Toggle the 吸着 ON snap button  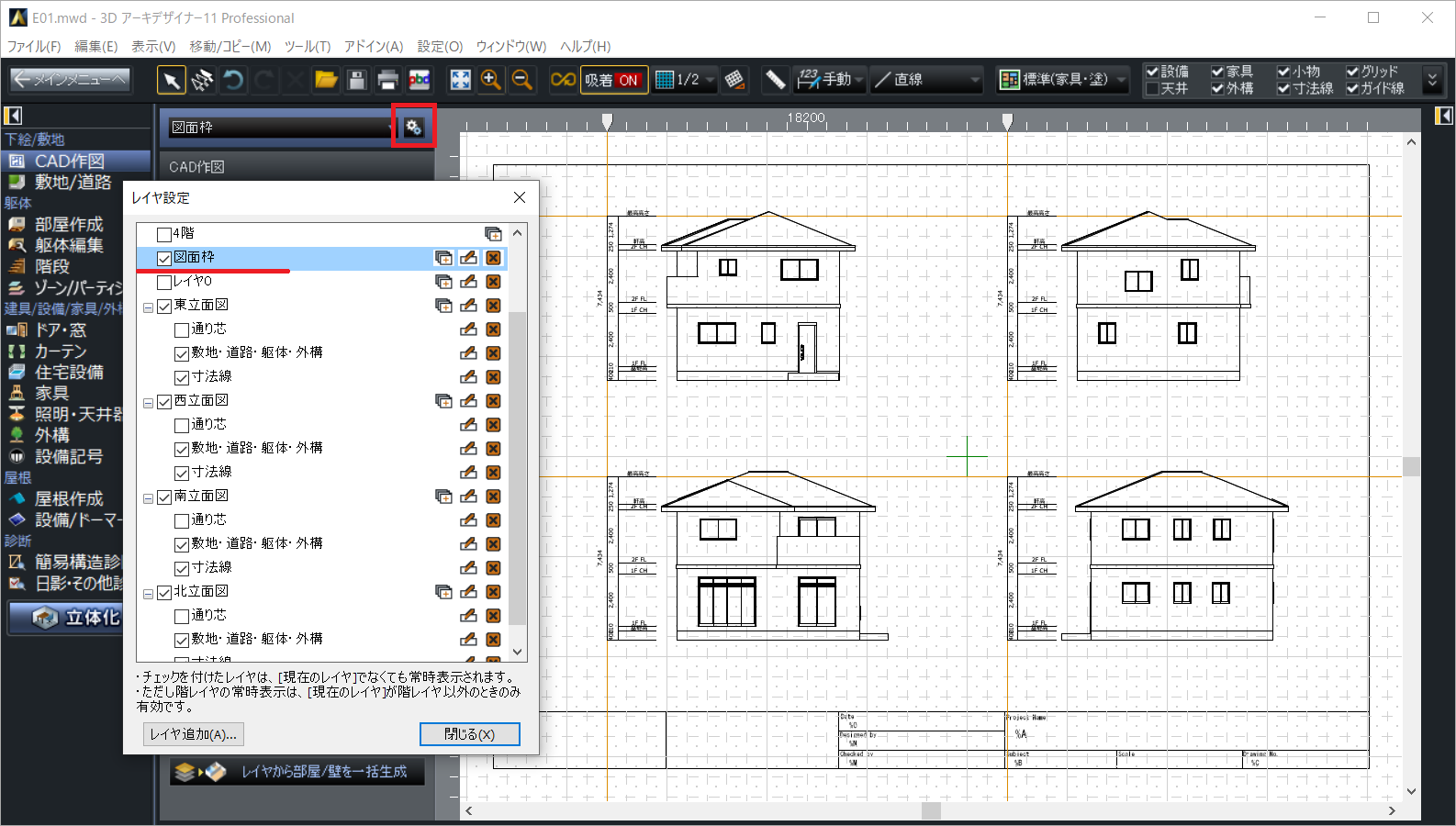click(x=614, y=80)
